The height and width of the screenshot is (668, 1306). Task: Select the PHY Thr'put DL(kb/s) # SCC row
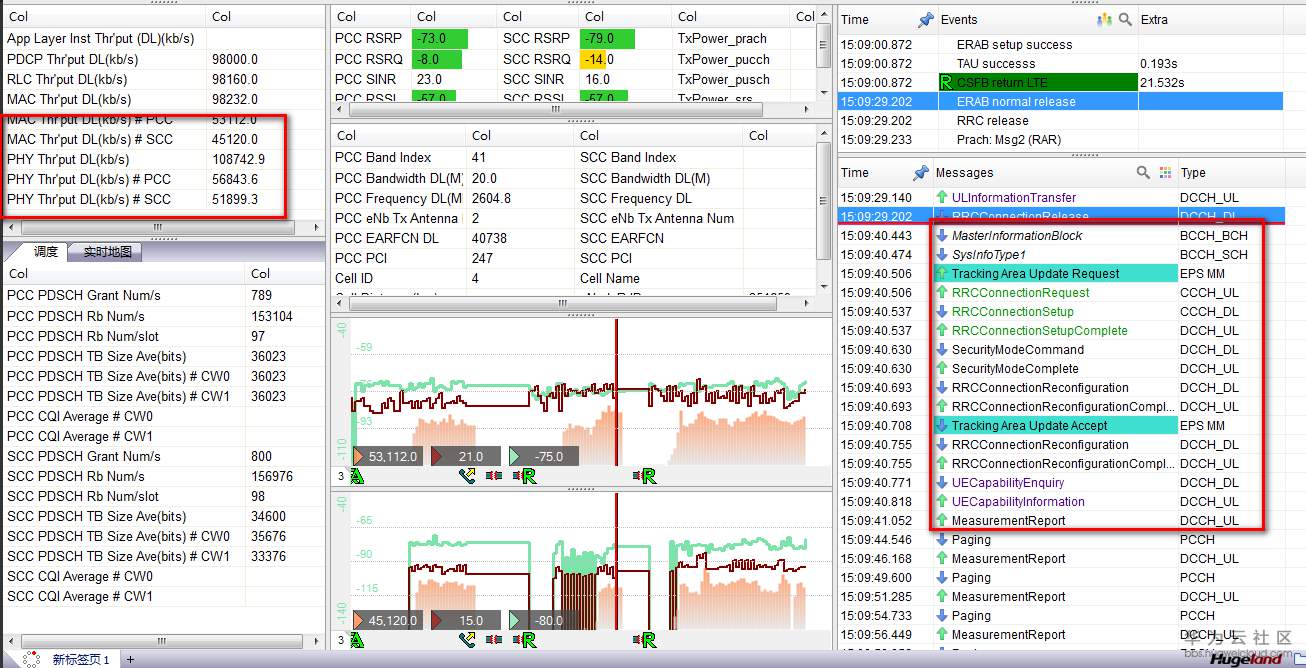[x=163, y=199]
